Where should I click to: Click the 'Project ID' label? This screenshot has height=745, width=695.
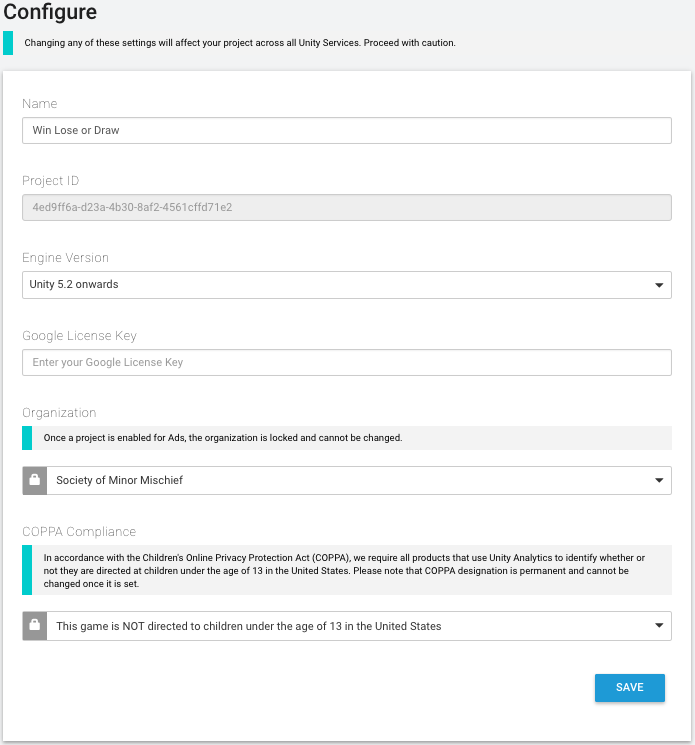coord(51,181)
